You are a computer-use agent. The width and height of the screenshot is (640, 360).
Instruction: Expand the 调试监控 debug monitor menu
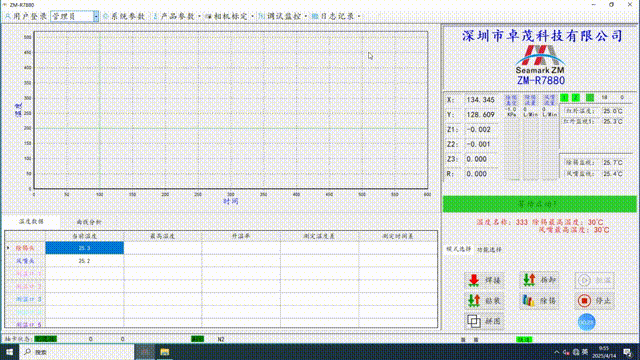click(x=283, y=16)
